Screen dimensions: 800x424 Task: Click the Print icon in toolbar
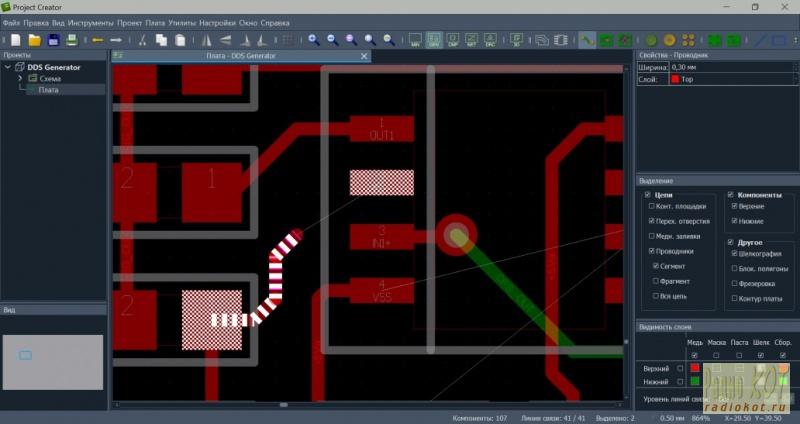click(x=72, y=40)
